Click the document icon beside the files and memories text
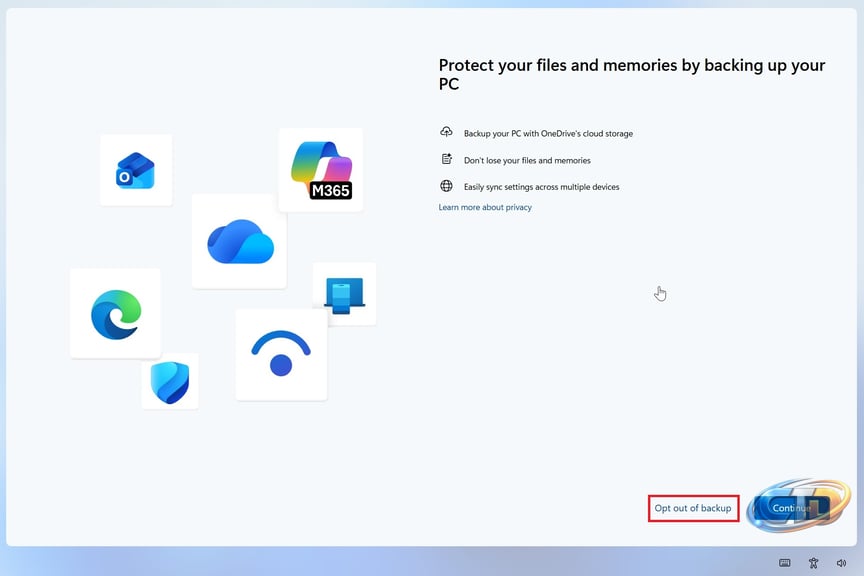This screenshot has height=576, width=864. click(446, 159)
